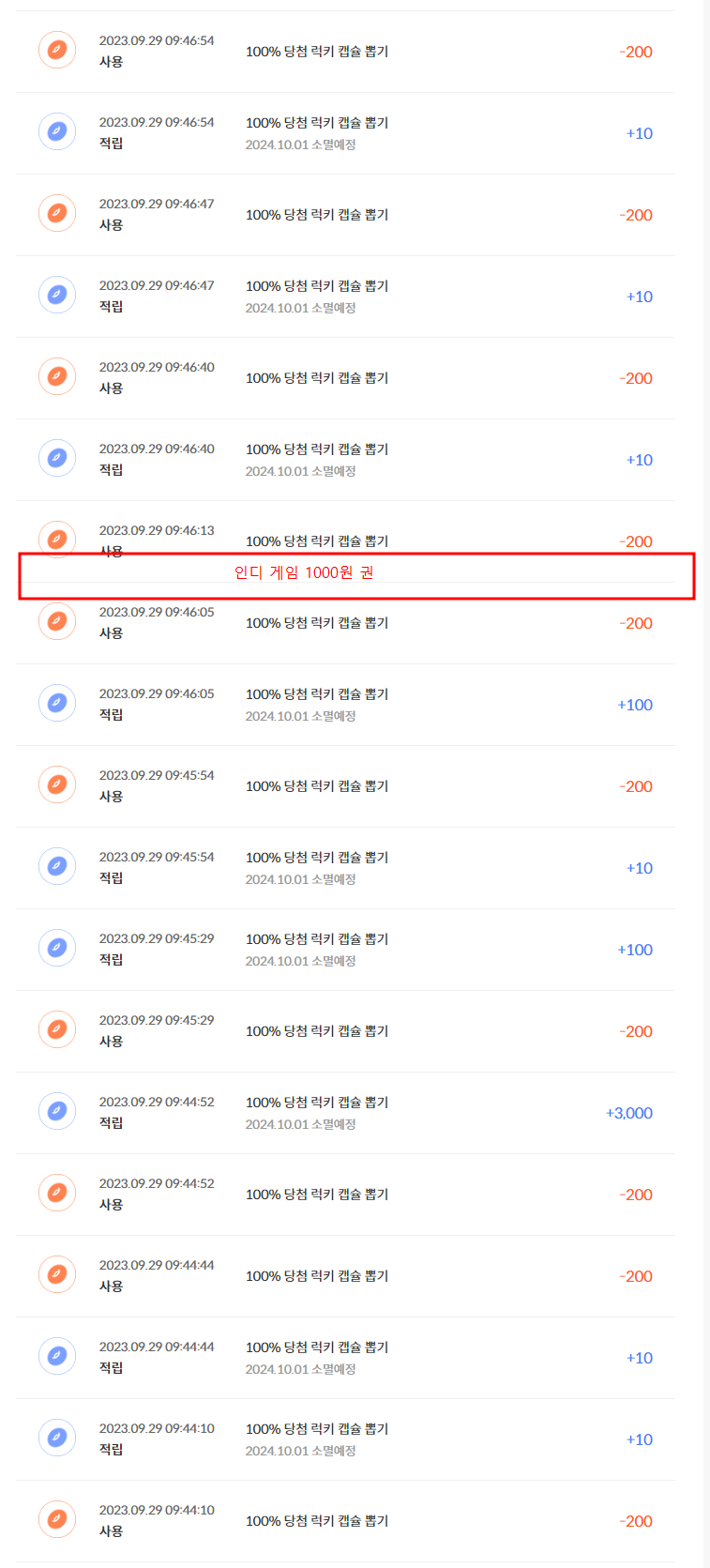Viewport: 710px width, 1568px height.
Task: Click orange coin icon at 09:46:54 usage
Action: coord(56,51)
